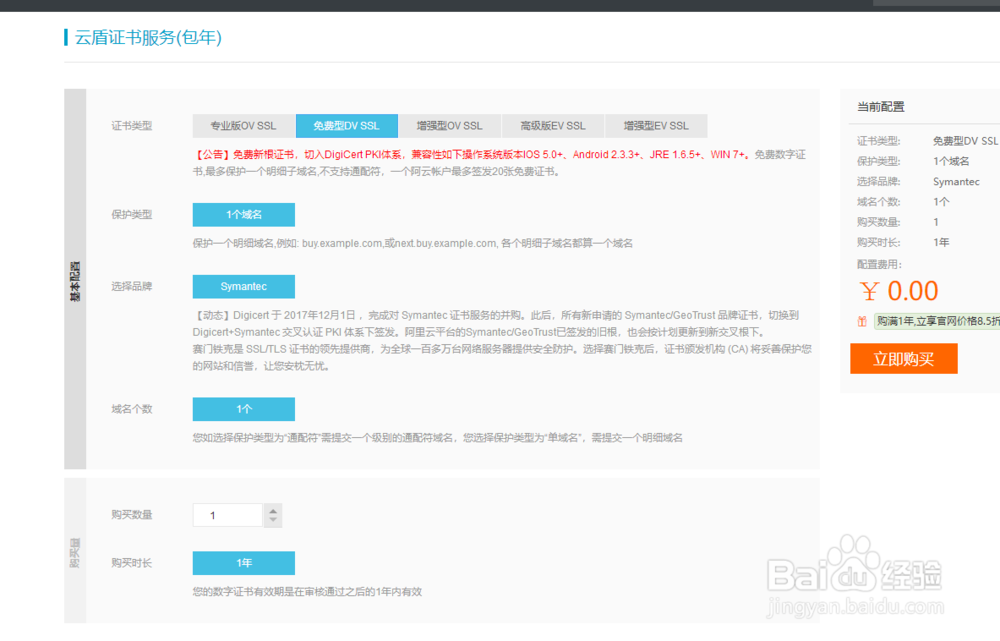Click the 购买数量 label left of input

[x=132, y=515]
